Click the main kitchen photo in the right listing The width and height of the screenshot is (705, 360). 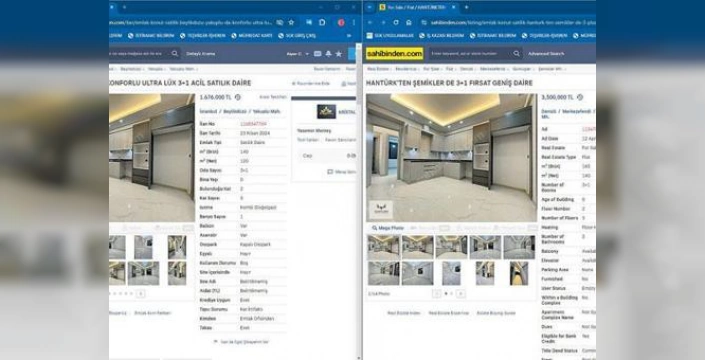(451, 158)
